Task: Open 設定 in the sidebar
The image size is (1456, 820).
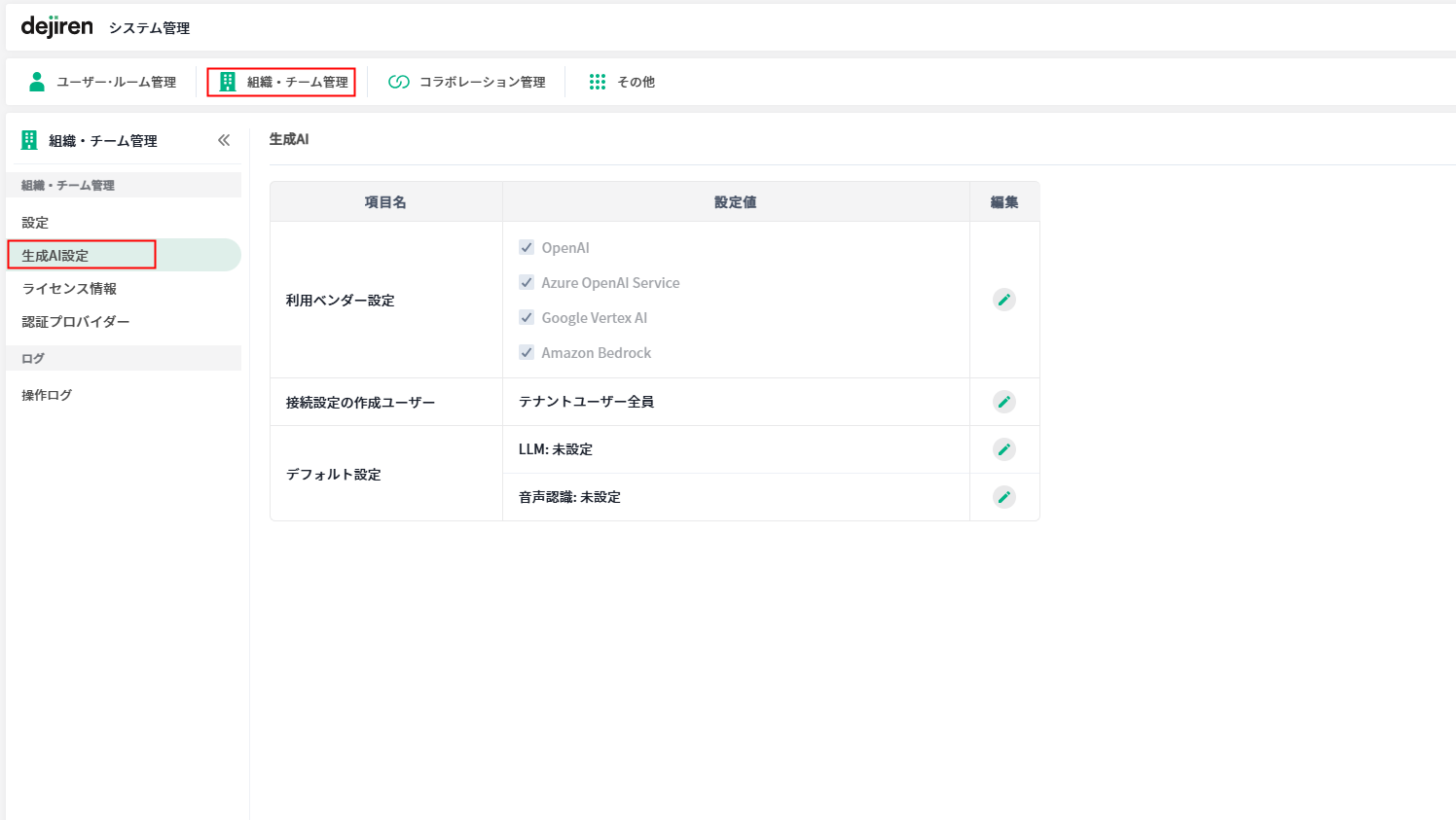Action: pyautogui.click(x=35, y=223)
